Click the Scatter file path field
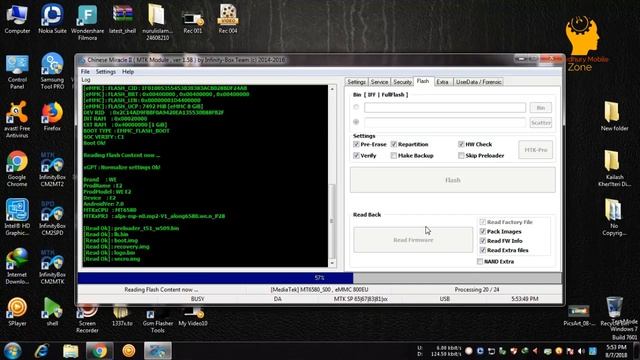Image resolution: width=640 pixels, height=360 pixels. (444, 122)
